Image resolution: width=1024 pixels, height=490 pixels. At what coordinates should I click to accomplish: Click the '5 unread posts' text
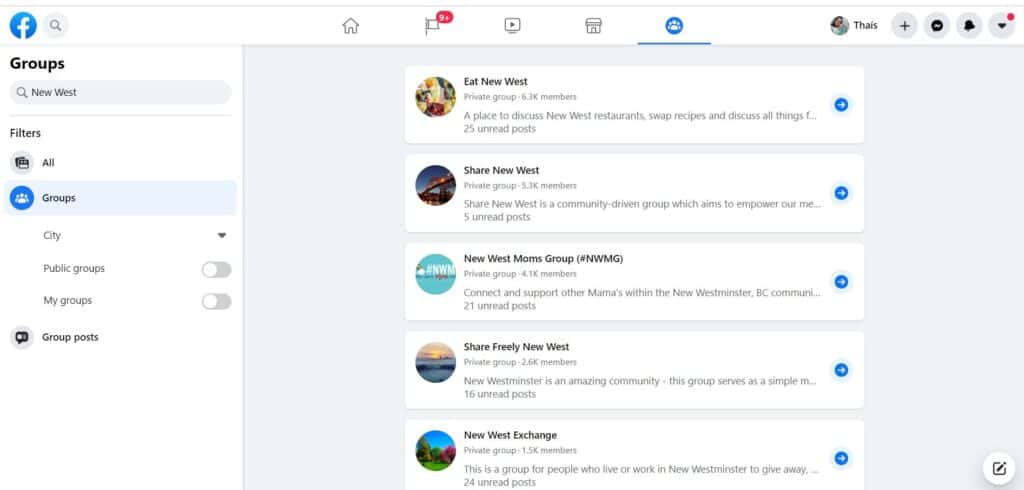pos(497,217)
